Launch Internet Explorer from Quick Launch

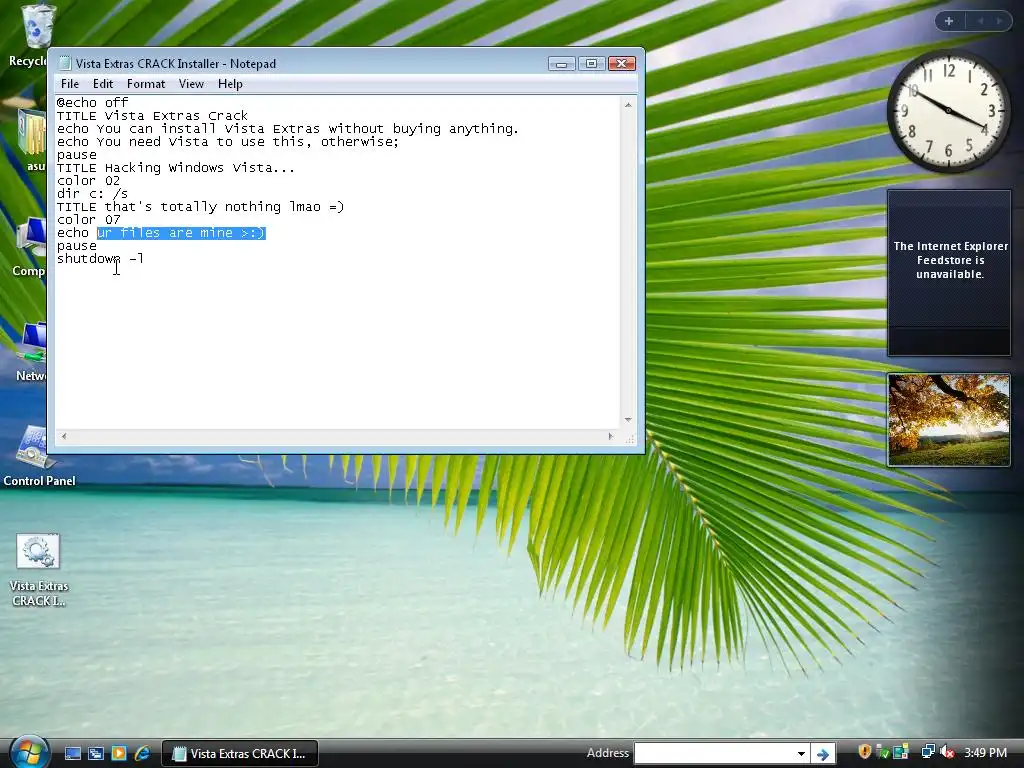coord(142,754)
